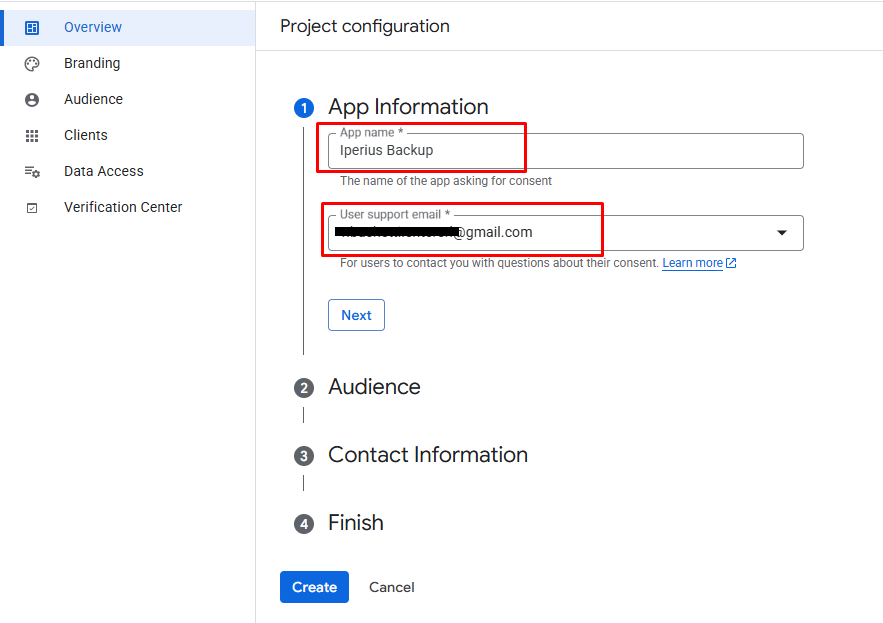Focus the App name input field
This screenshot has height=623, width=883.
566,150
